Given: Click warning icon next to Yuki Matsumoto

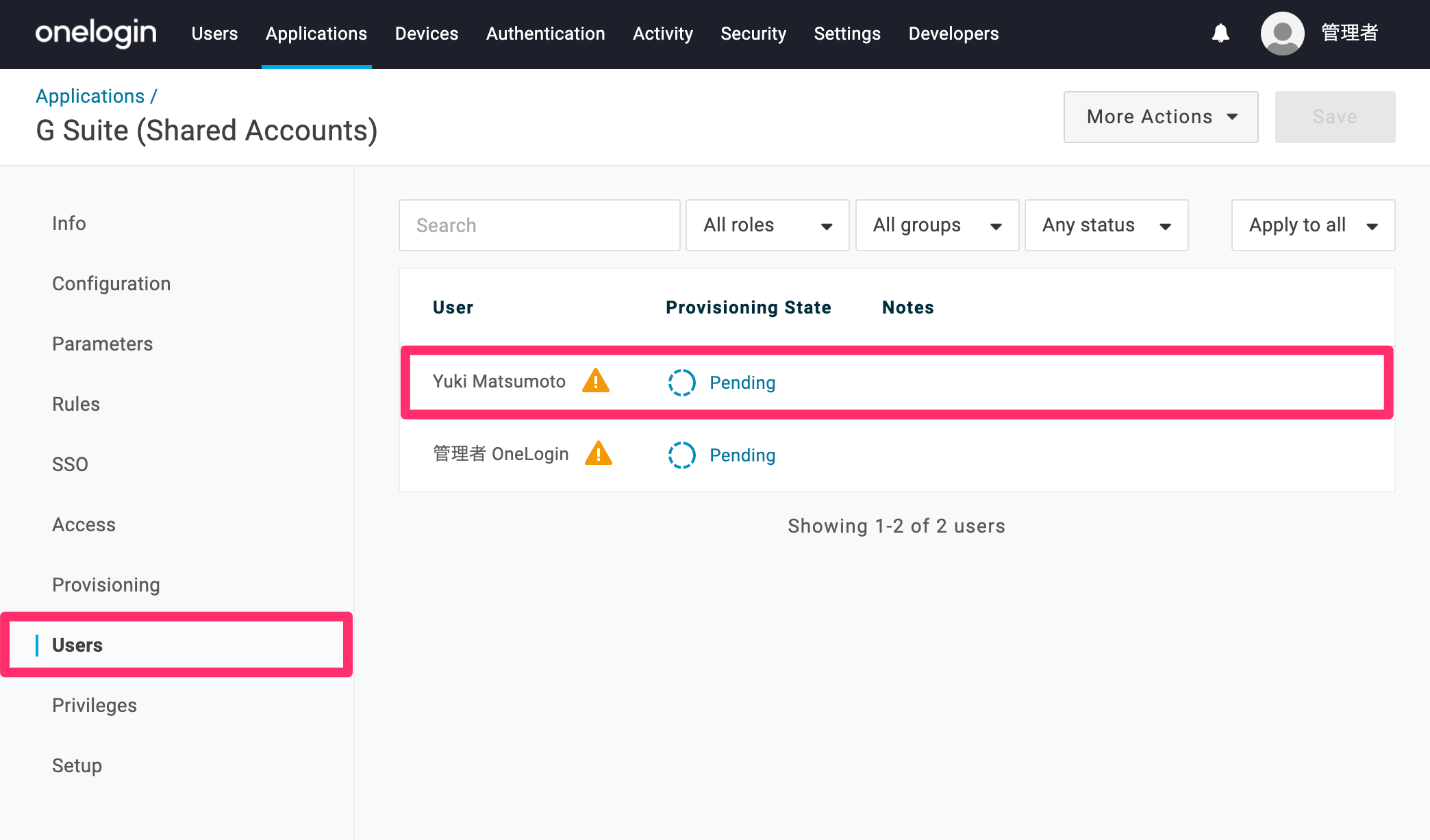Looking at the screenshot, I should [x=596, y=381].
